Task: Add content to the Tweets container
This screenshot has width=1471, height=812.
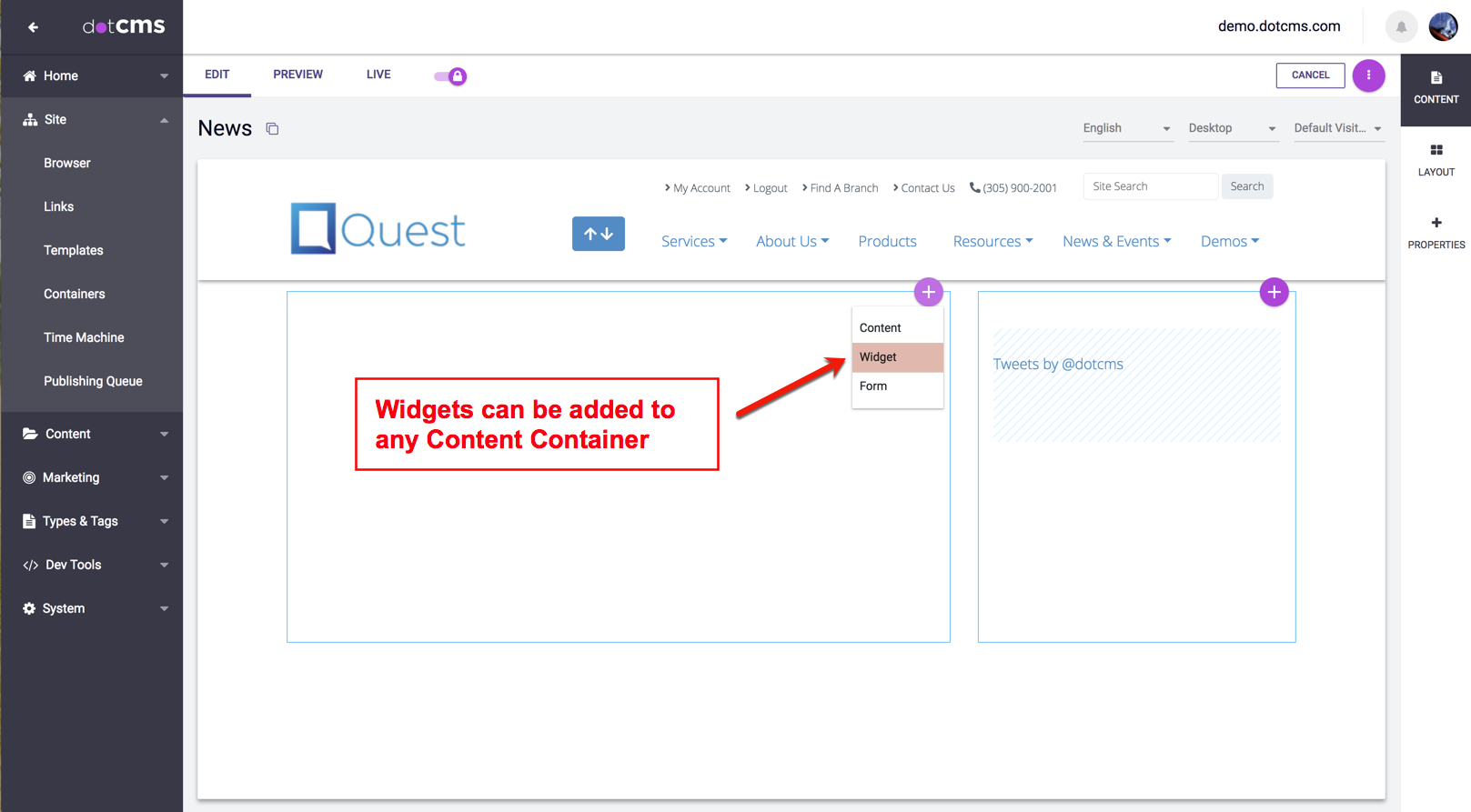Action: (1274, 292)
